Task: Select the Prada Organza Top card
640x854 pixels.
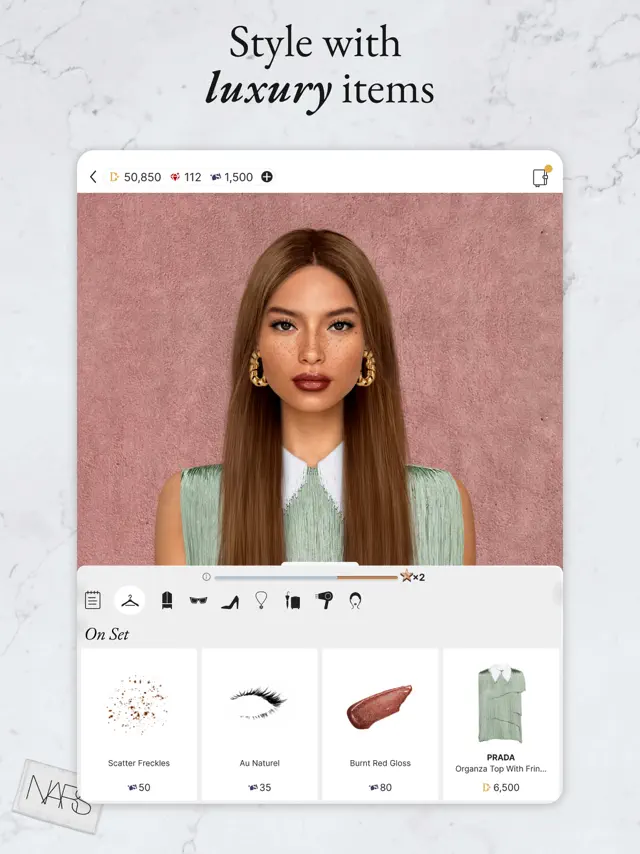Action: [501, 724]
